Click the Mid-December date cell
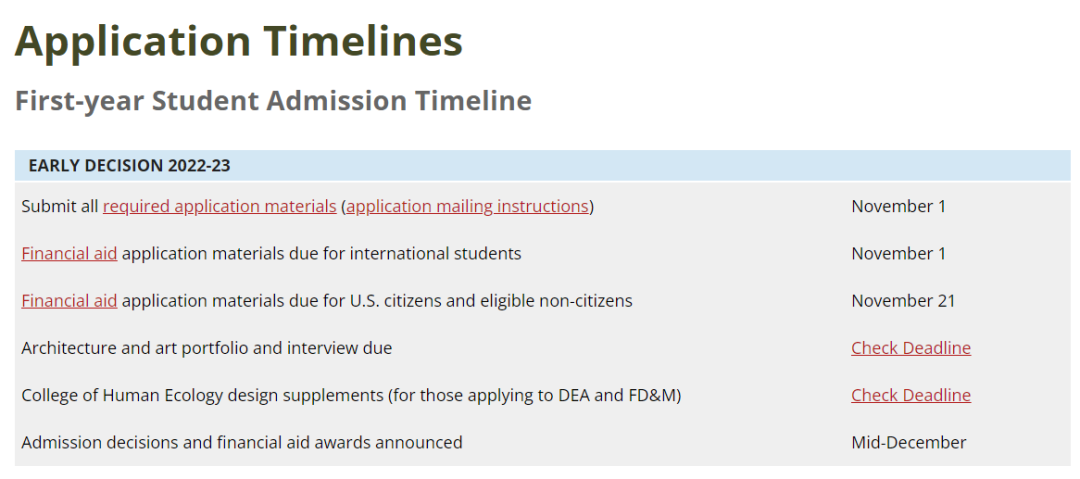 pos(908,442)
